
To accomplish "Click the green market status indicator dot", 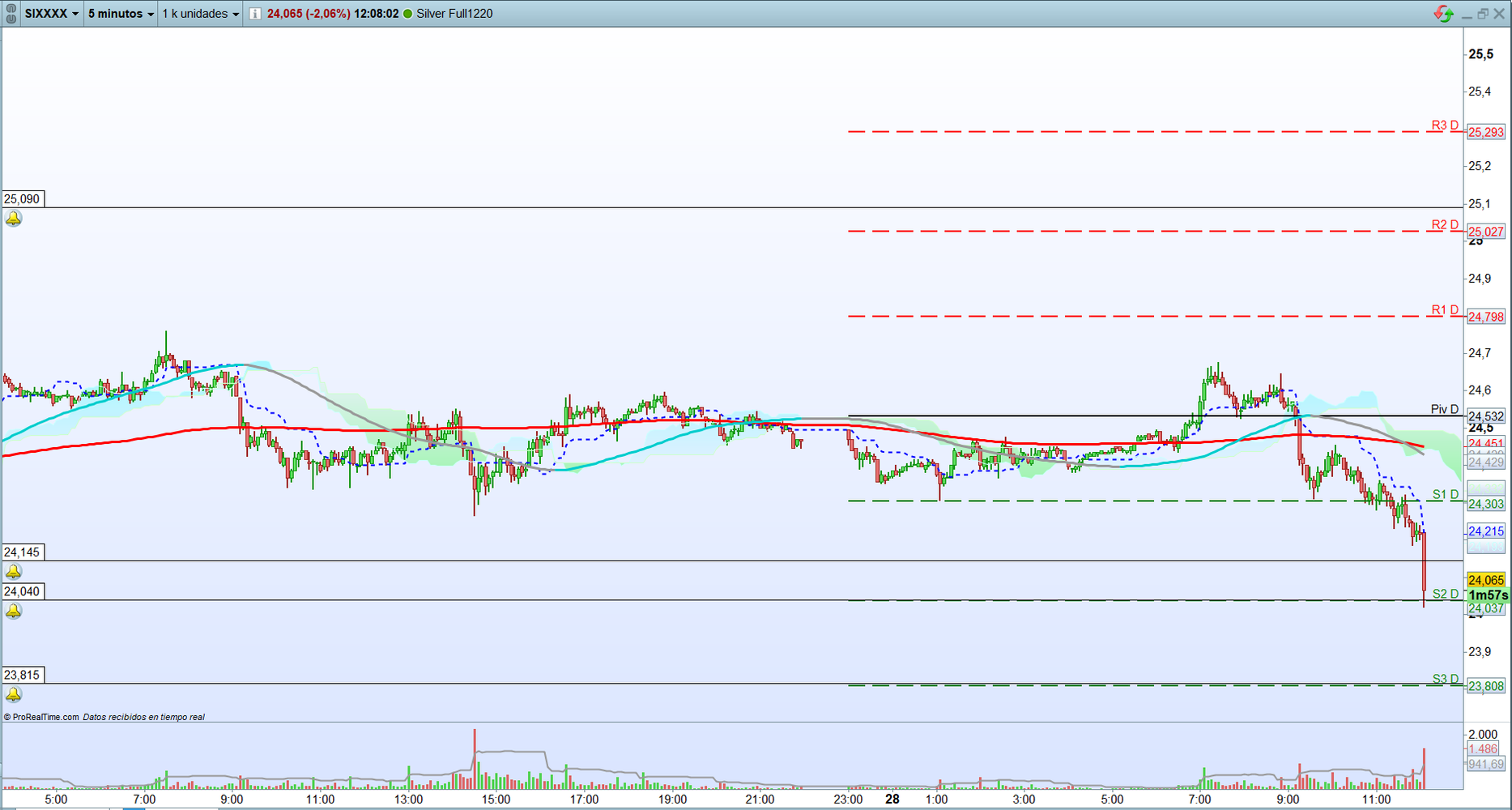I will pyautogui.click(x=407, y=14).
